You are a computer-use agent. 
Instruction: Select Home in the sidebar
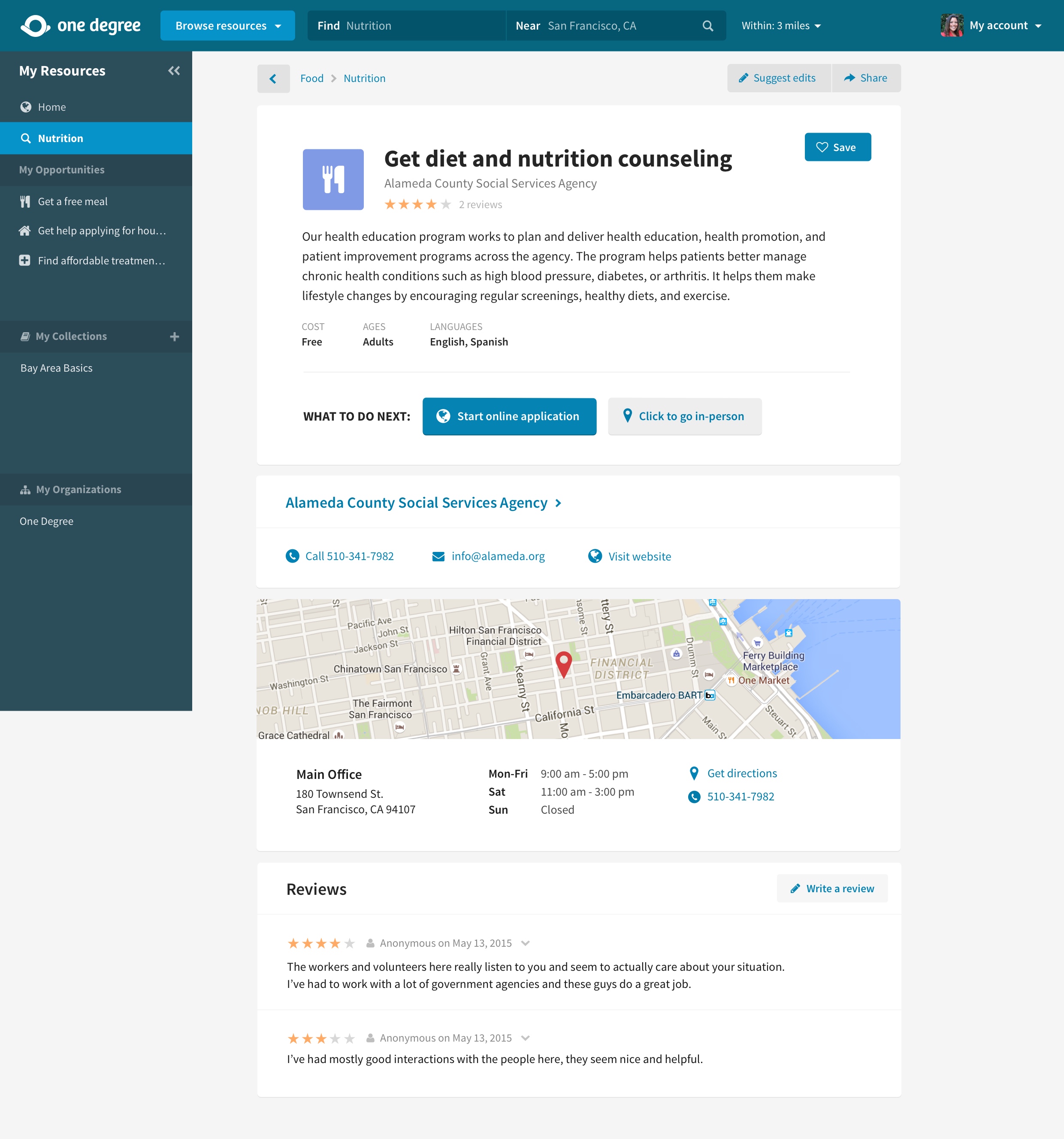[x=51, y=107]
